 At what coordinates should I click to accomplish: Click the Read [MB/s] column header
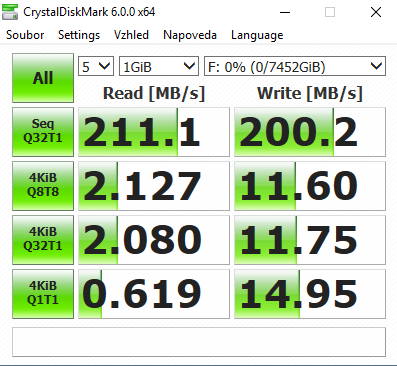[x=154, y=93]
